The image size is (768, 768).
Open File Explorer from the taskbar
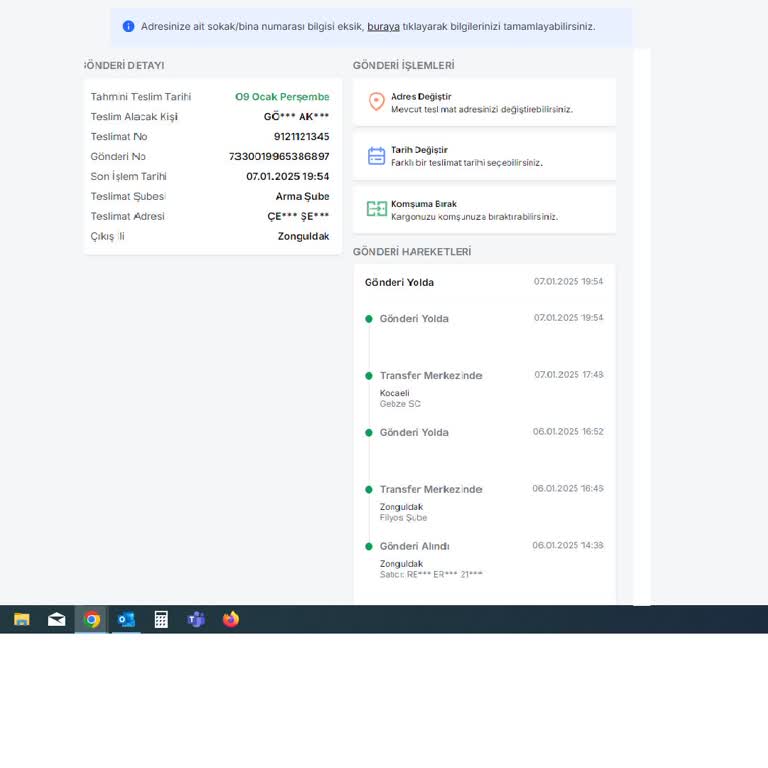click(x=21, y=619)
